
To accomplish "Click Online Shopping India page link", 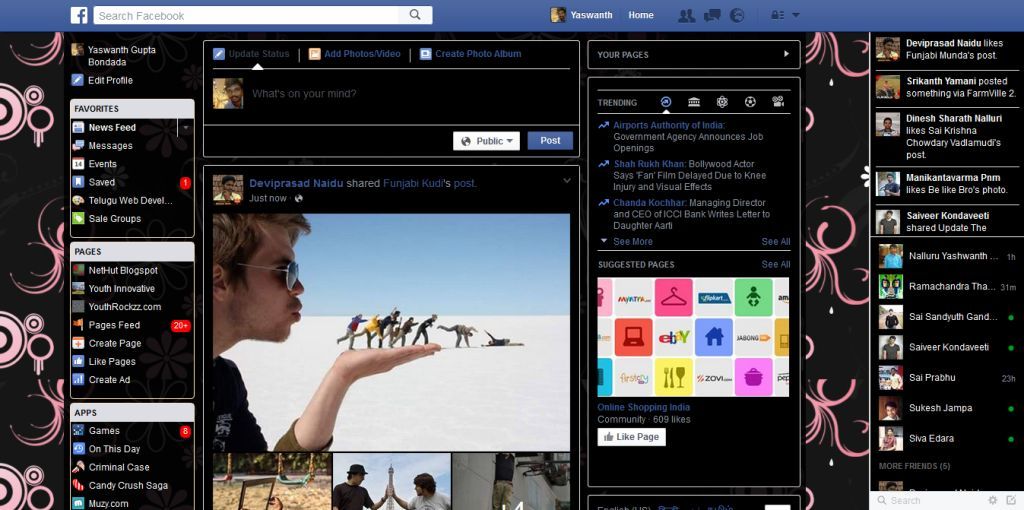I will [641, 407].
